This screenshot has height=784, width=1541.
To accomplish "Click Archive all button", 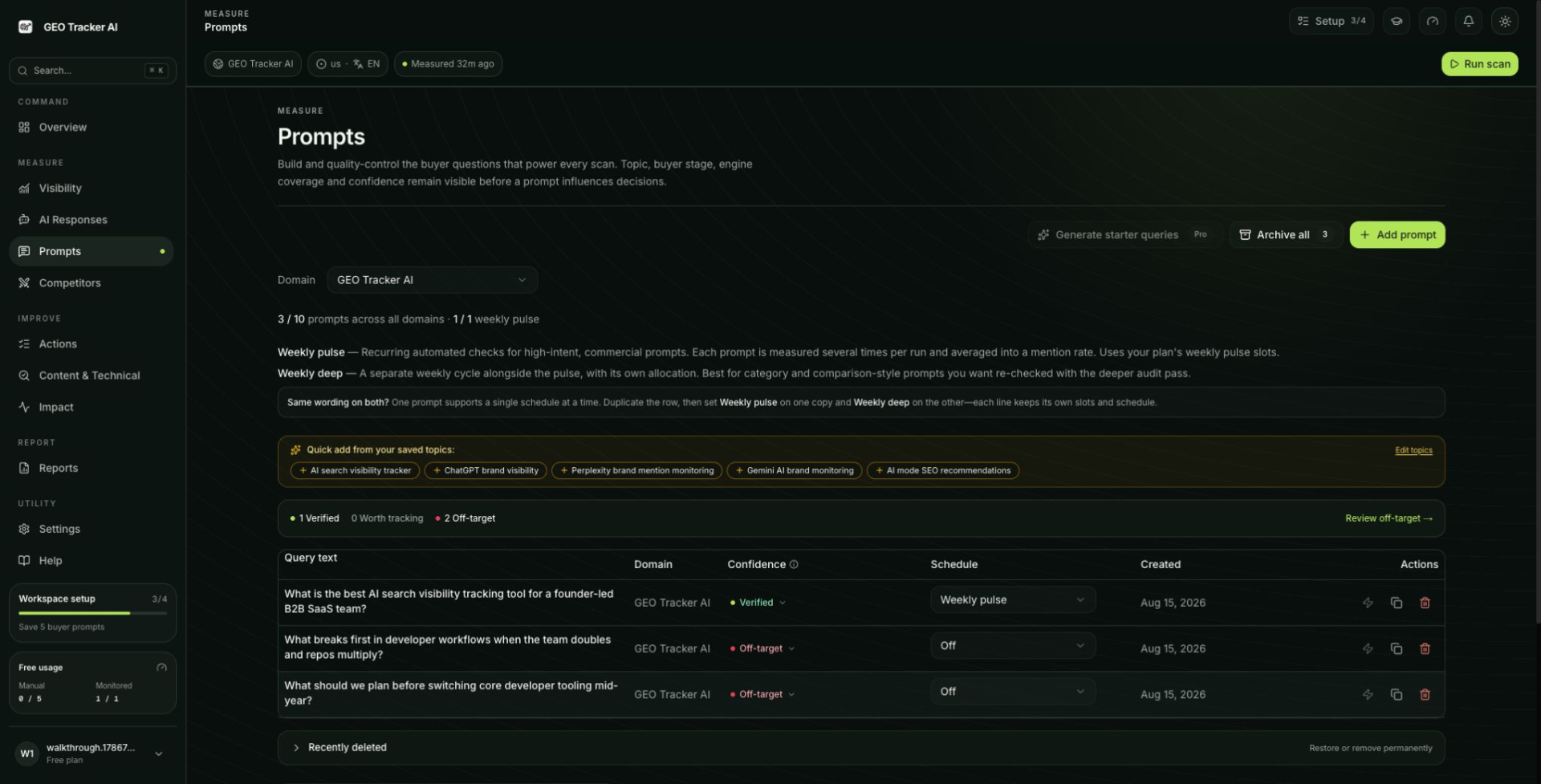I will [1286, 235].
